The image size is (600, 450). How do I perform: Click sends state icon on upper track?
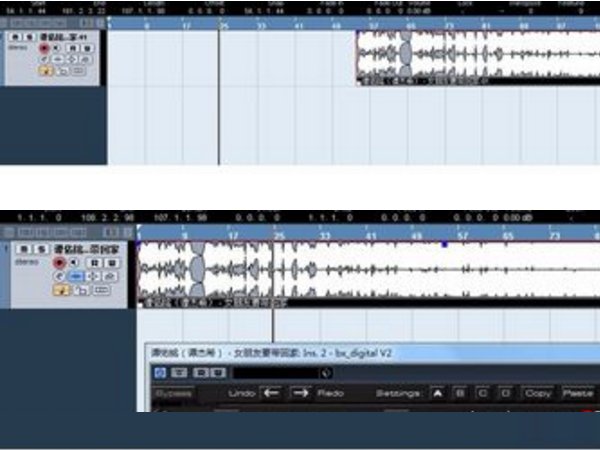pos(86,59)
